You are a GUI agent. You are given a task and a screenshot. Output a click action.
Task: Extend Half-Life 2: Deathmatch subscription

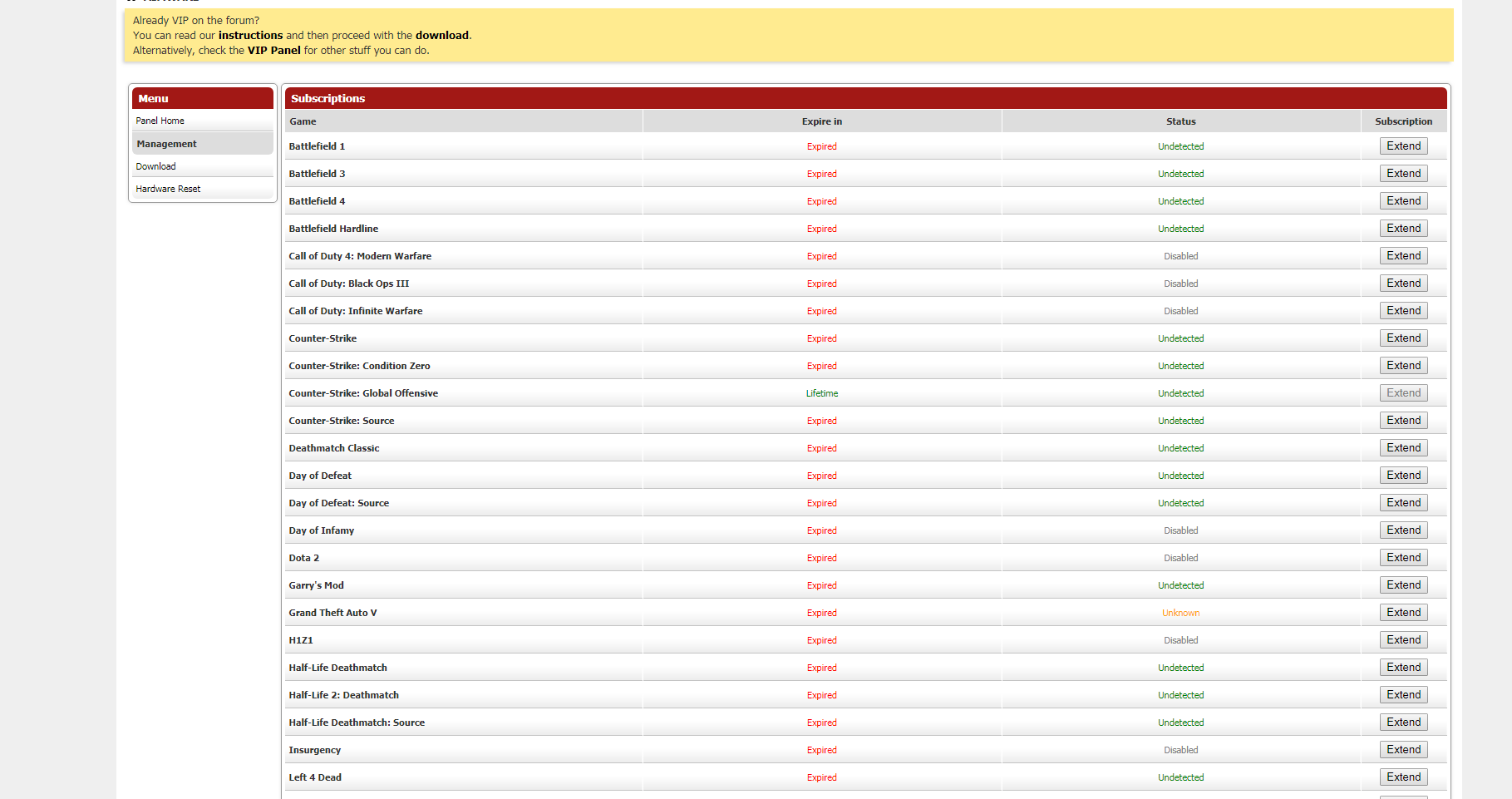(x=1404, y=695)
